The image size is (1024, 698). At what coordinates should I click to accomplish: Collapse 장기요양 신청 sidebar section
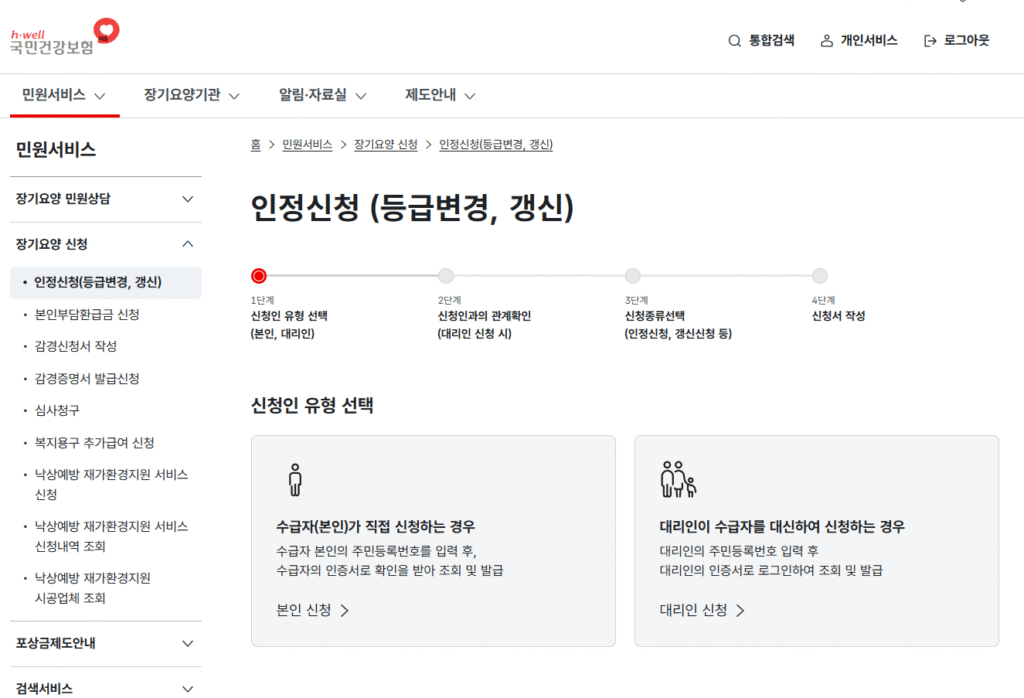click(106, 244)
